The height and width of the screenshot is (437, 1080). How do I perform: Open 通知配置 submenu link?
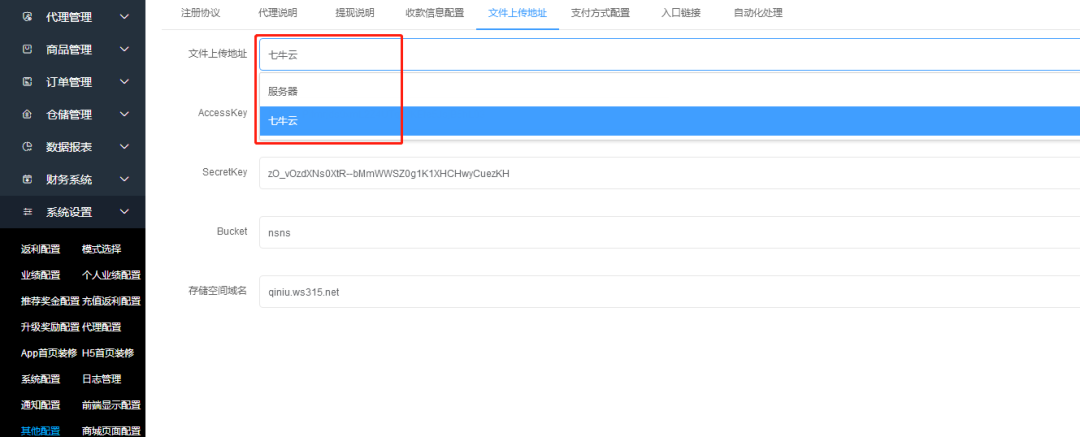tap(41, 405)
